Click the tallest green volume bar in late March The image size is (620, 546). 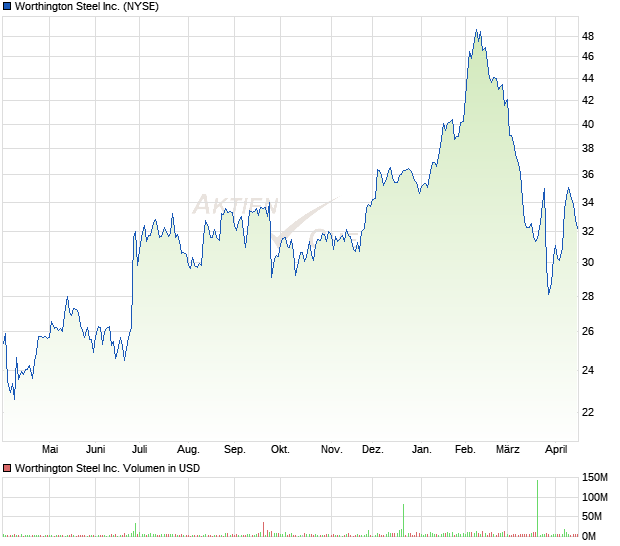(x=538, y=509)
